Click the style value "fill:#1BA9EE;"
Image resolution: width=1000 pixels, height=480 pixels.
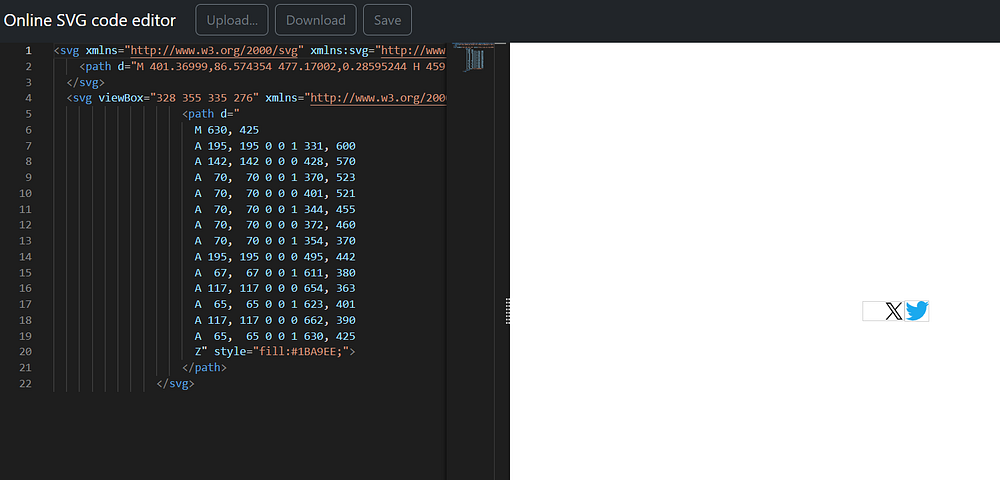pos(301,352)
